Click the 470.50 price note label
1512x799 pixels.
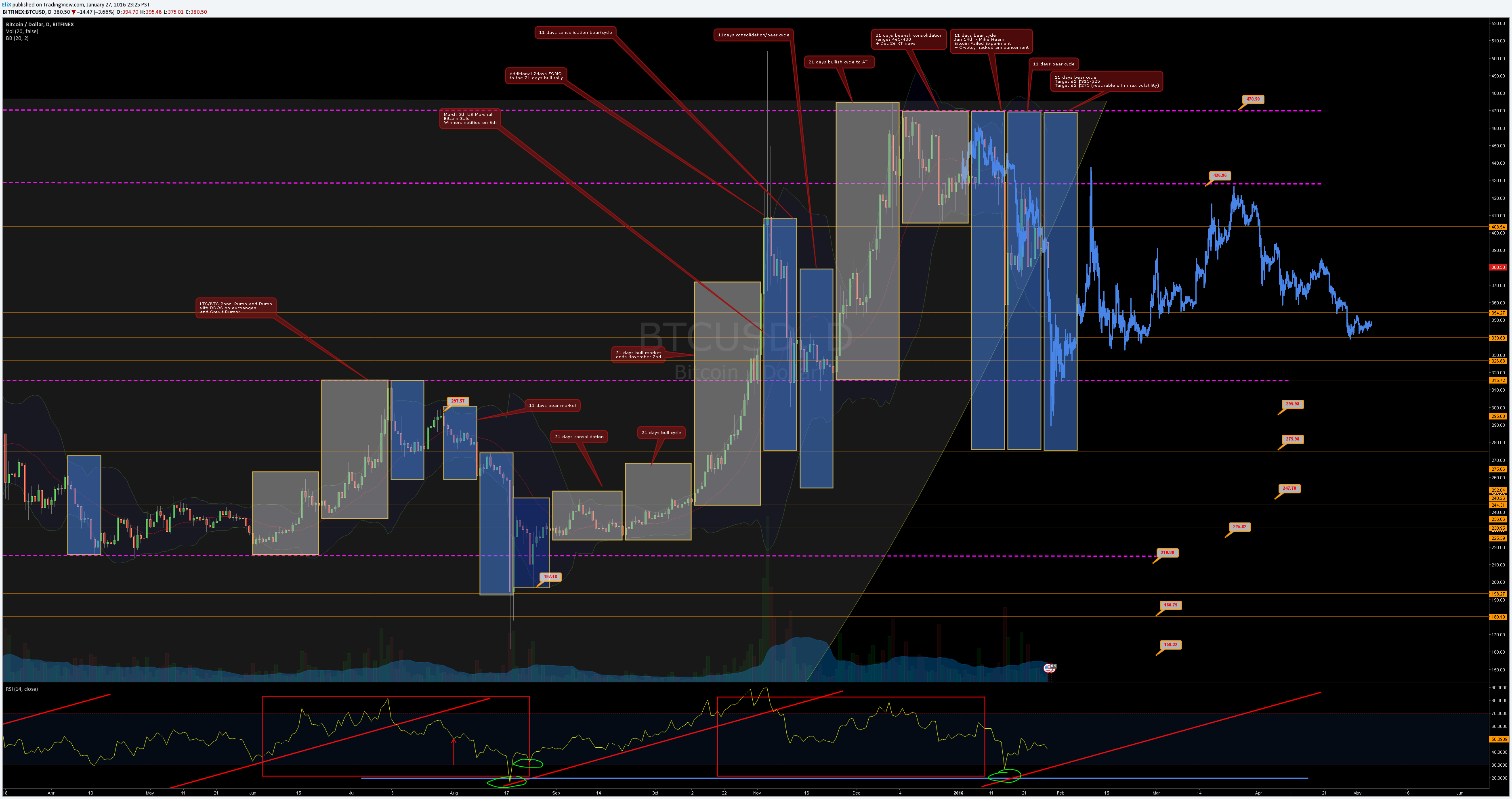click(x=1253, y=100)
